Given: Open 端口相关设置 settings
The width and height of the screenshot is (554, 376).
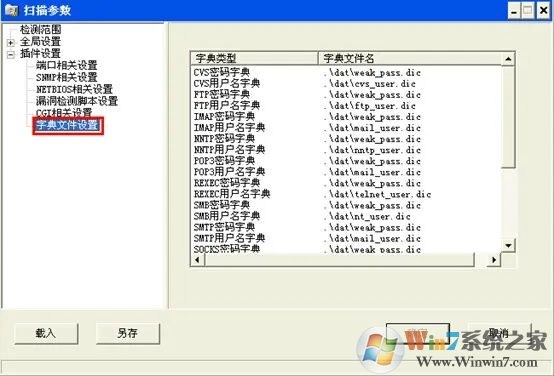Looking at the screenshot, I should click(x=67, y=65).
